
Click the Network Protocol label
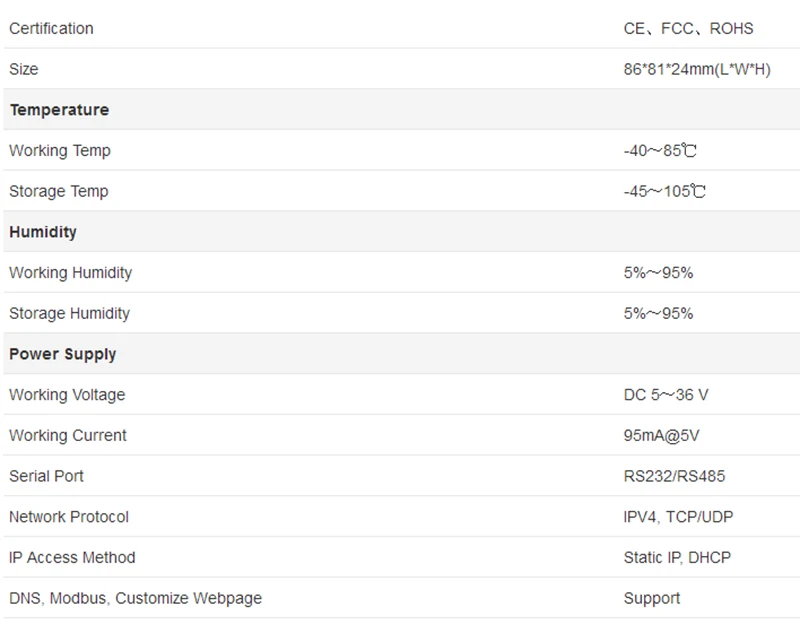69,517
